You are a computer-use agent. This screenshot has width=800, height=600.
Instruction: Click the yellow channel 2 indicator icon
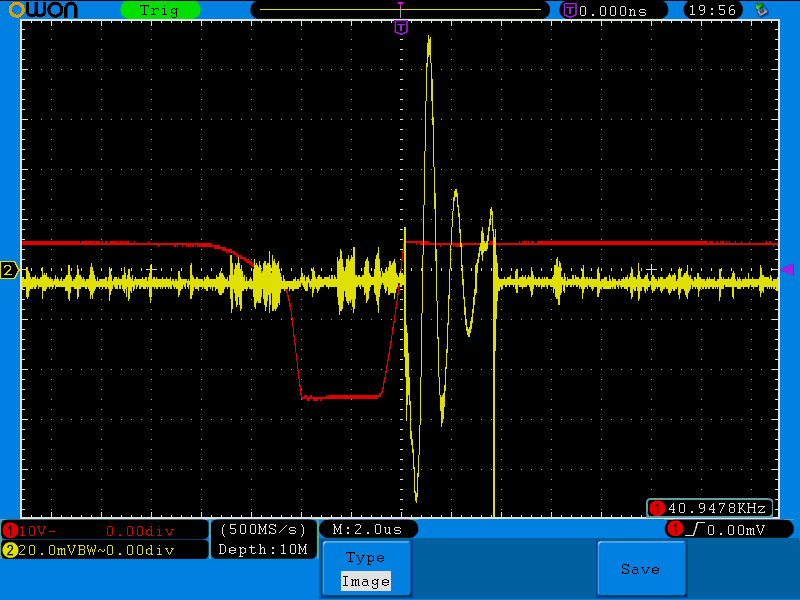(10, 550)
